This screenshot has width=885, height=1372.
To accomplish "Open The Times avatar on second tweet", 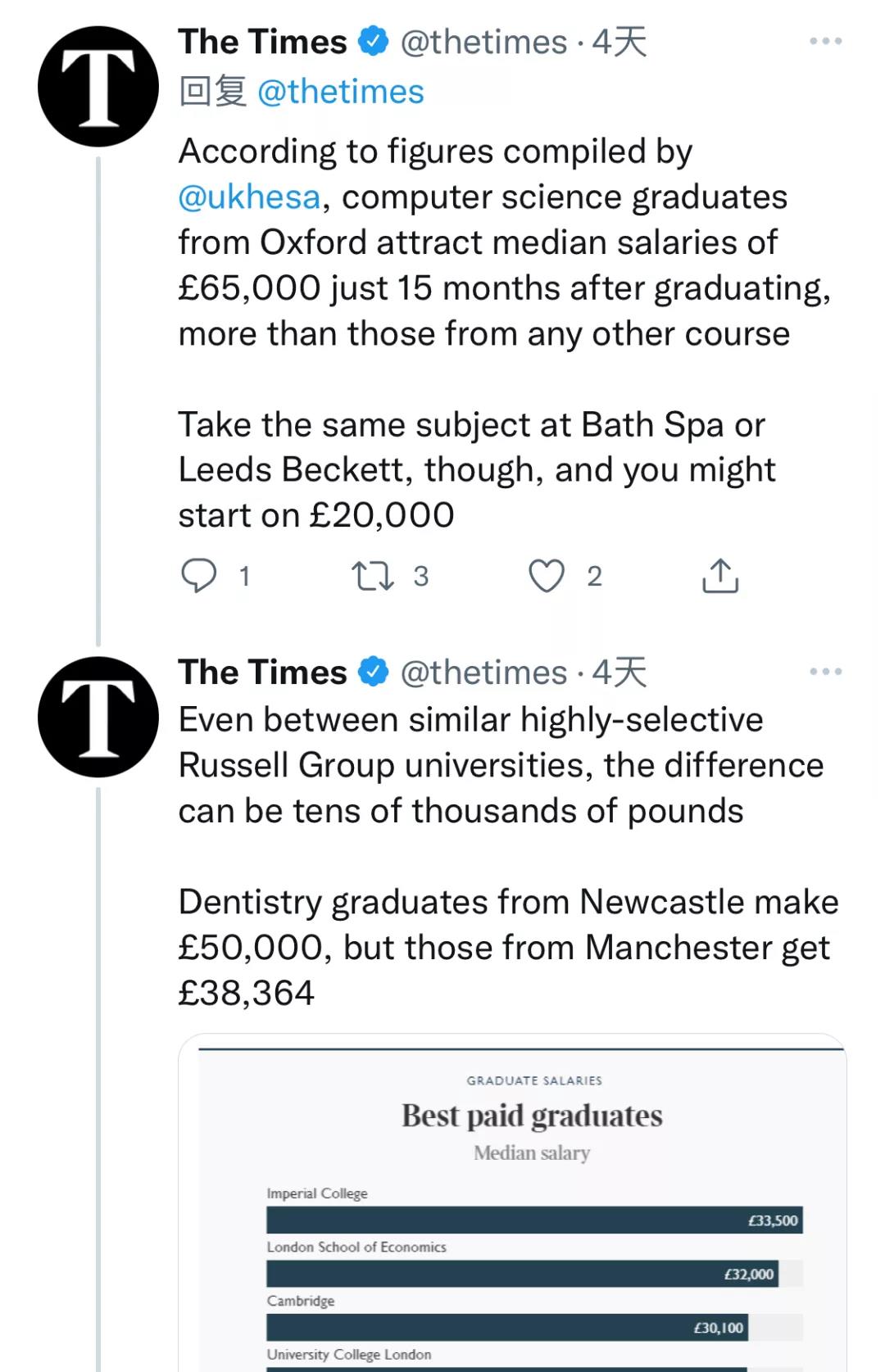I will click(98, 717).
